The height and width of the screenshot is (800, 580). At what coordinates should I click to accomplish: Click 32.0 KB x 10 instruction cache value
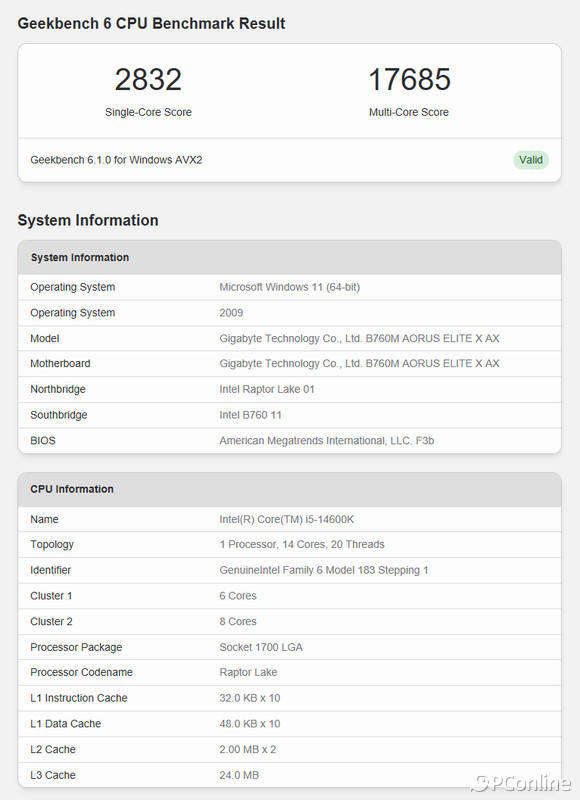click(250, 698)
